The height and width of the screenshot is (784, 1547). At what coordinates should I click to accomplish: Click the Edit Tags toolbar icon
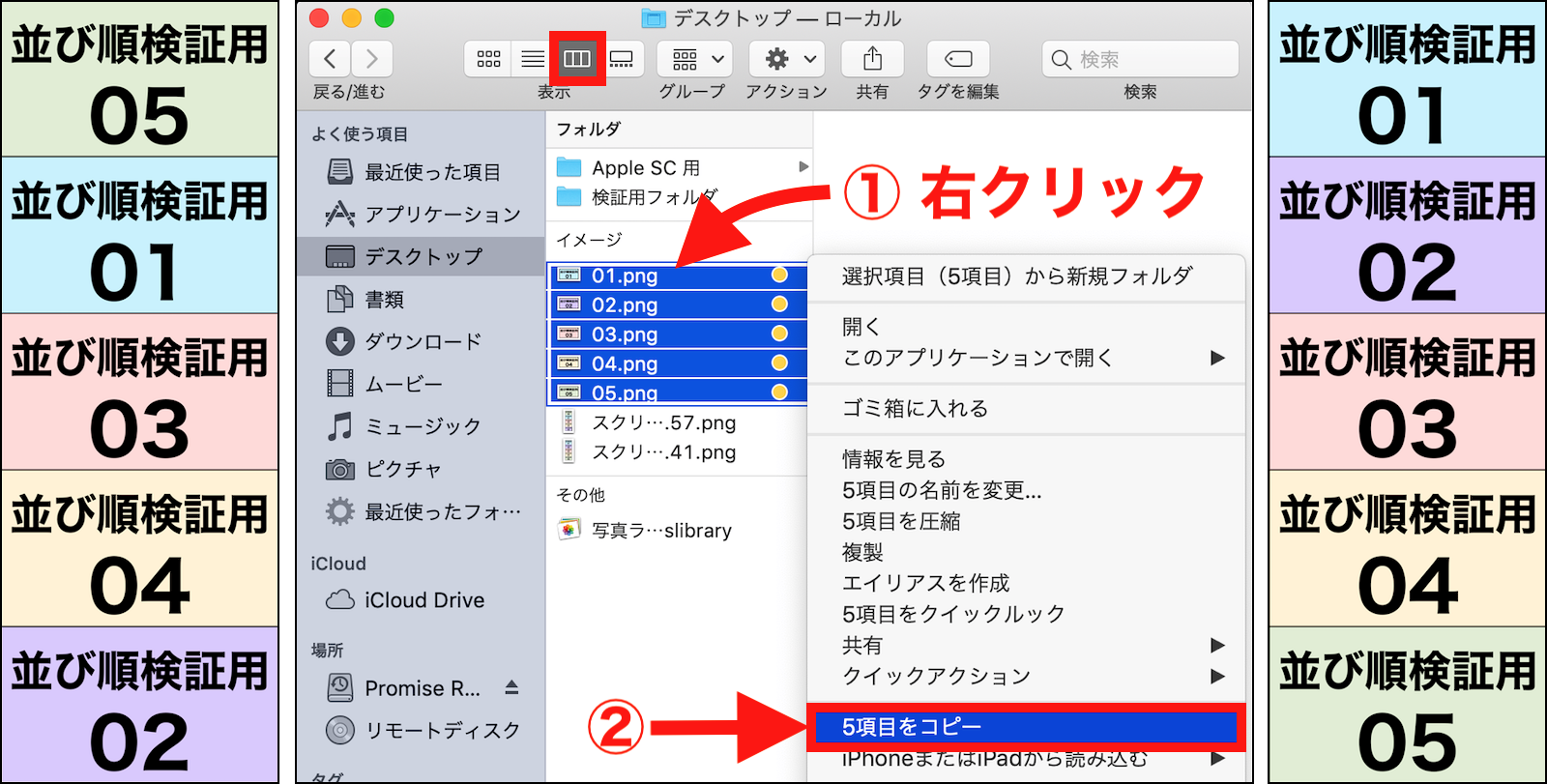click(x=957, y=59)
